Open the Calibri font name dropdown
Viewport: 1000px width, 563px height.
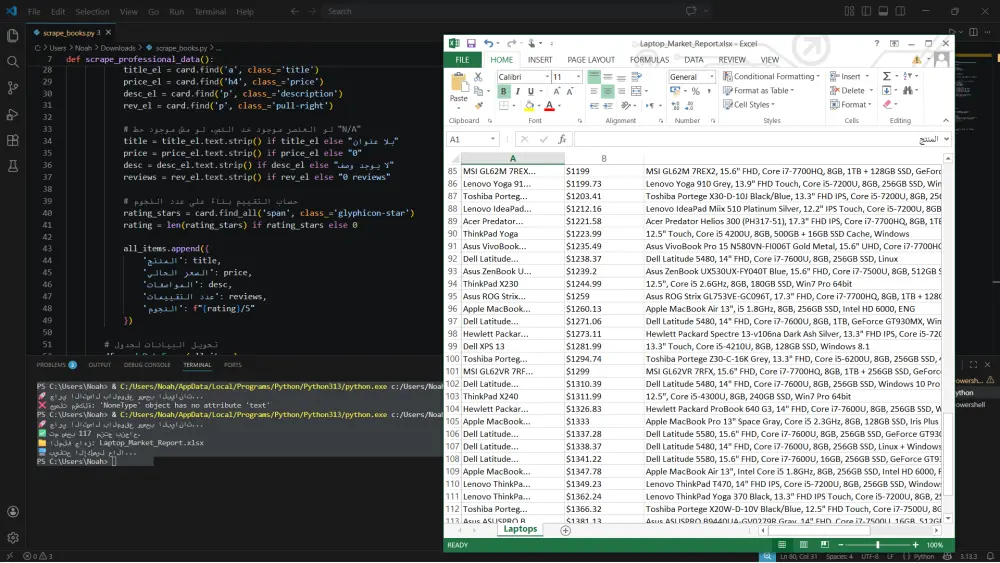[547, 77]
